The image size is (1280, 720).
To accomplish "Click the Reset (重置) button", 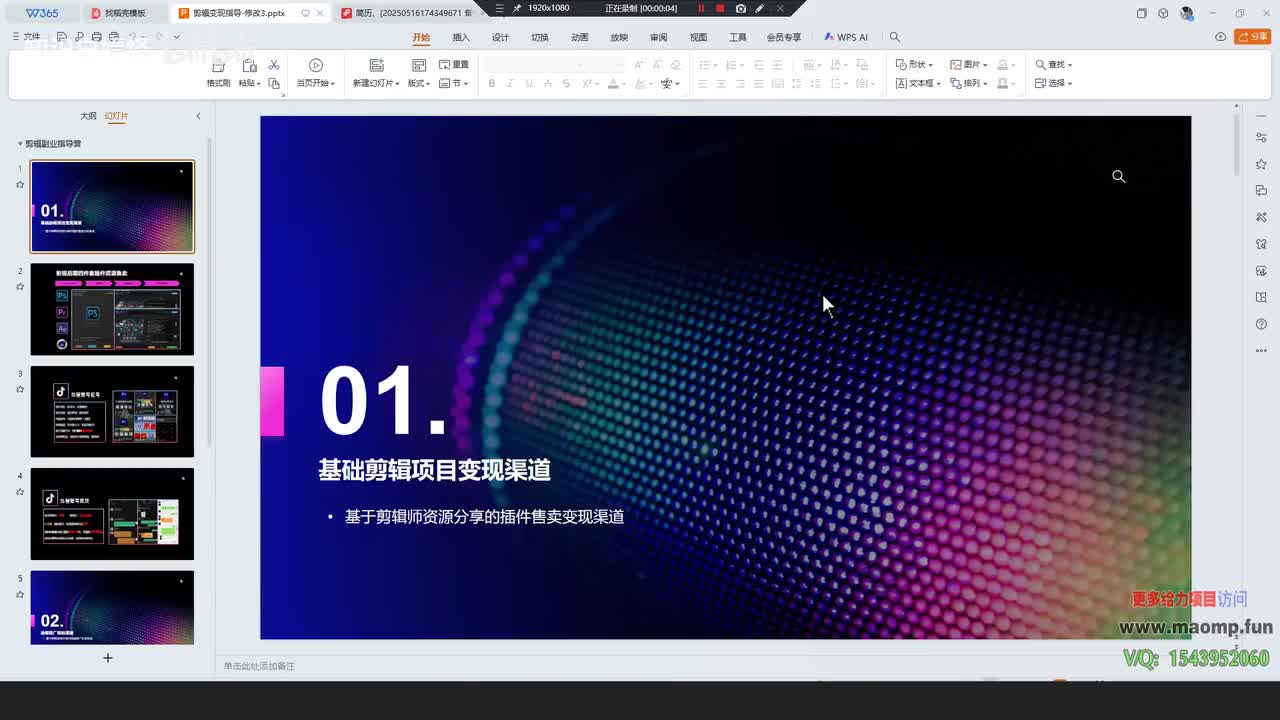I will point(454,65).
